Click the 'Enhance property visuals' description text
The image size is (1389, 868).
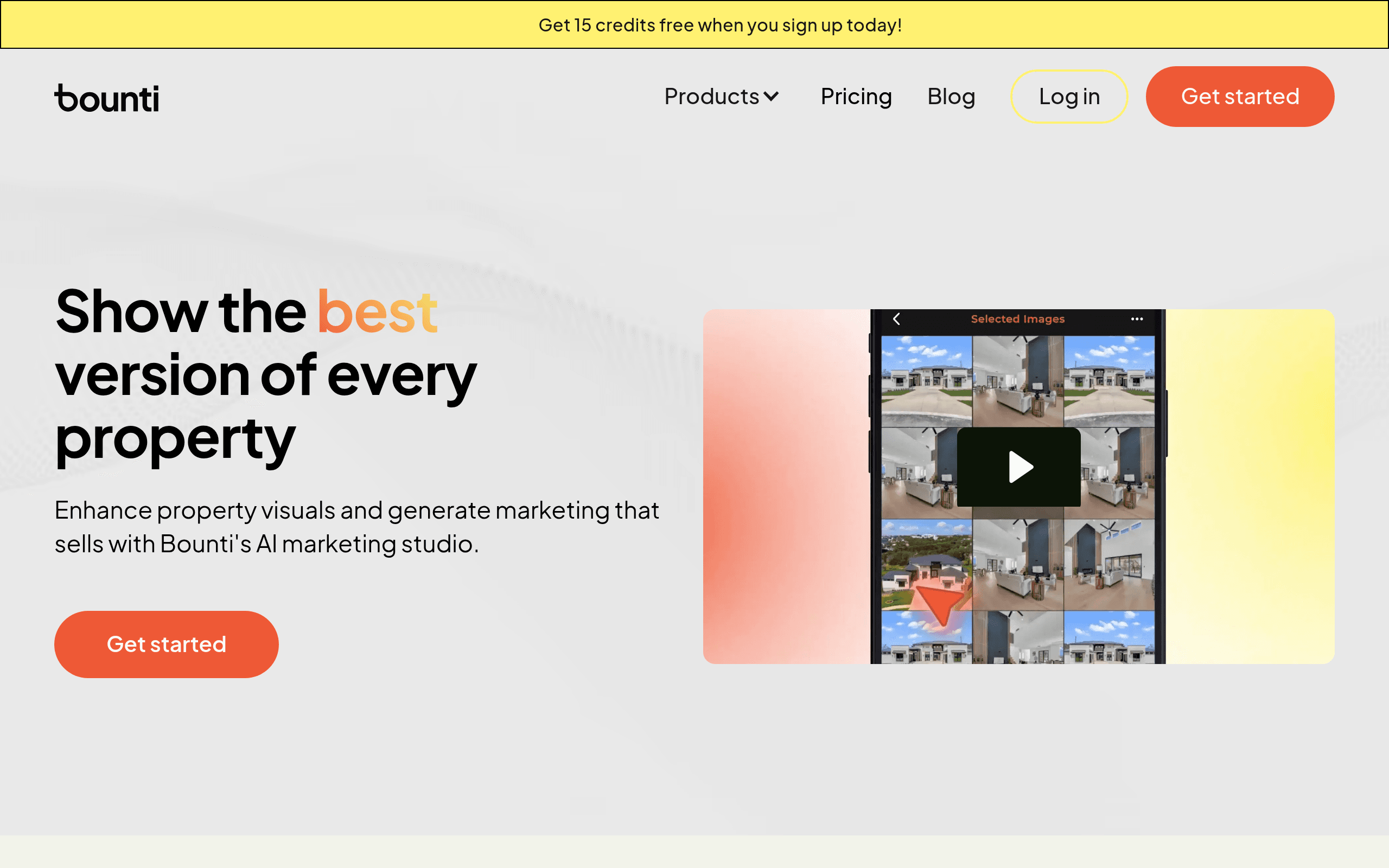[x=356, y=527]
